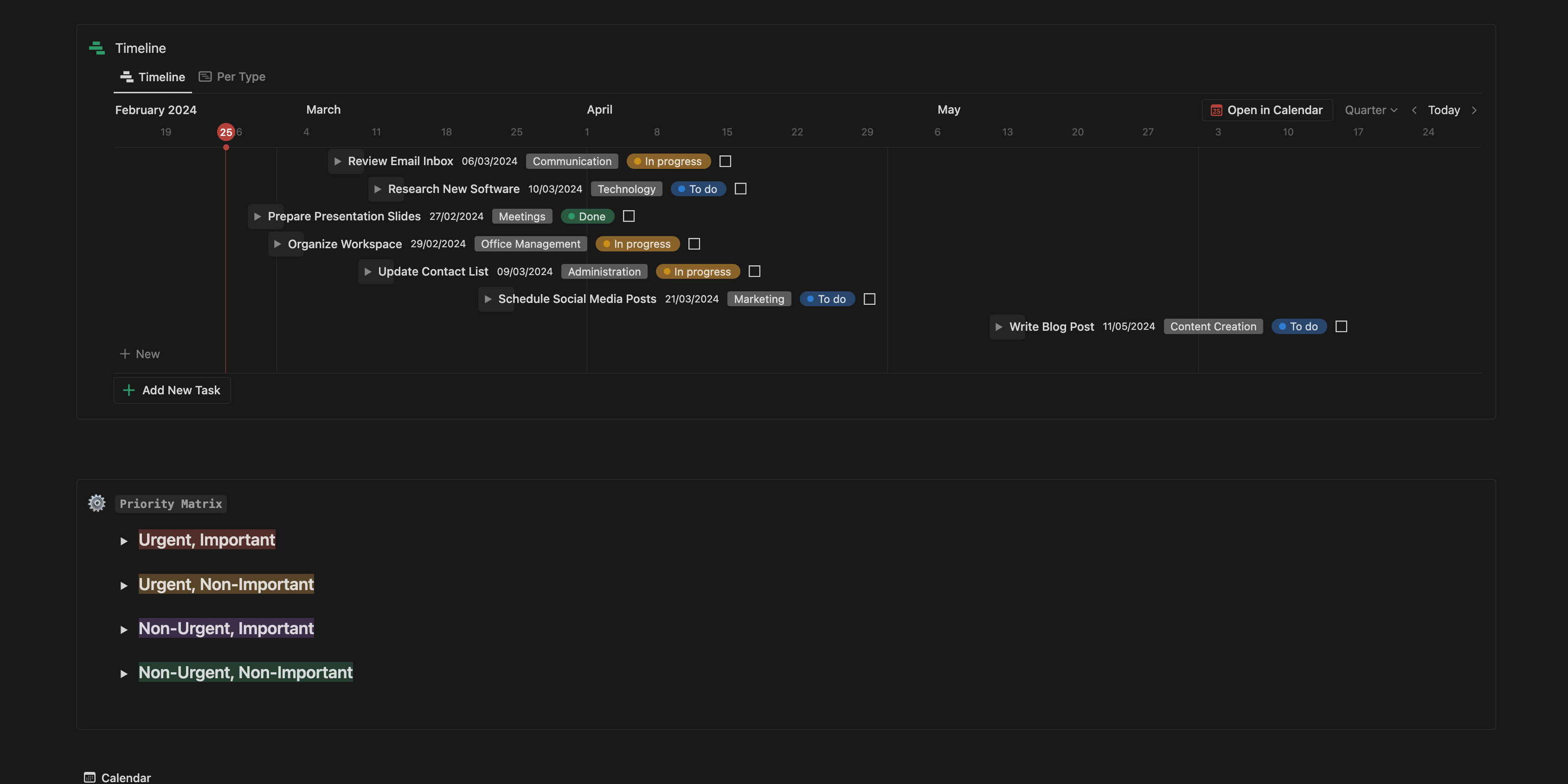Tick the Write Blog Post checkbox
The height and width of the screenshot is (784, 1568).
click(1341, 327)
